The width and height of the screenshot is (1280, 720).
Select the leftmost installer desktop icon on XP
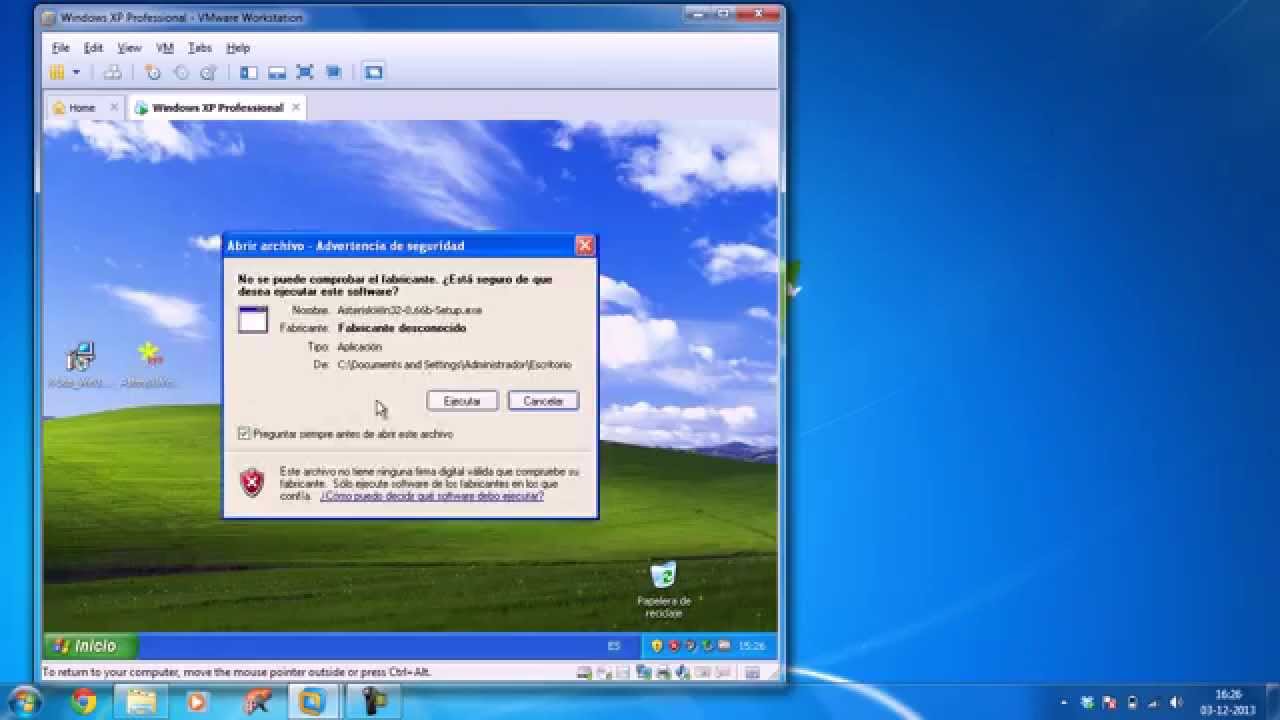coord(80,365)
